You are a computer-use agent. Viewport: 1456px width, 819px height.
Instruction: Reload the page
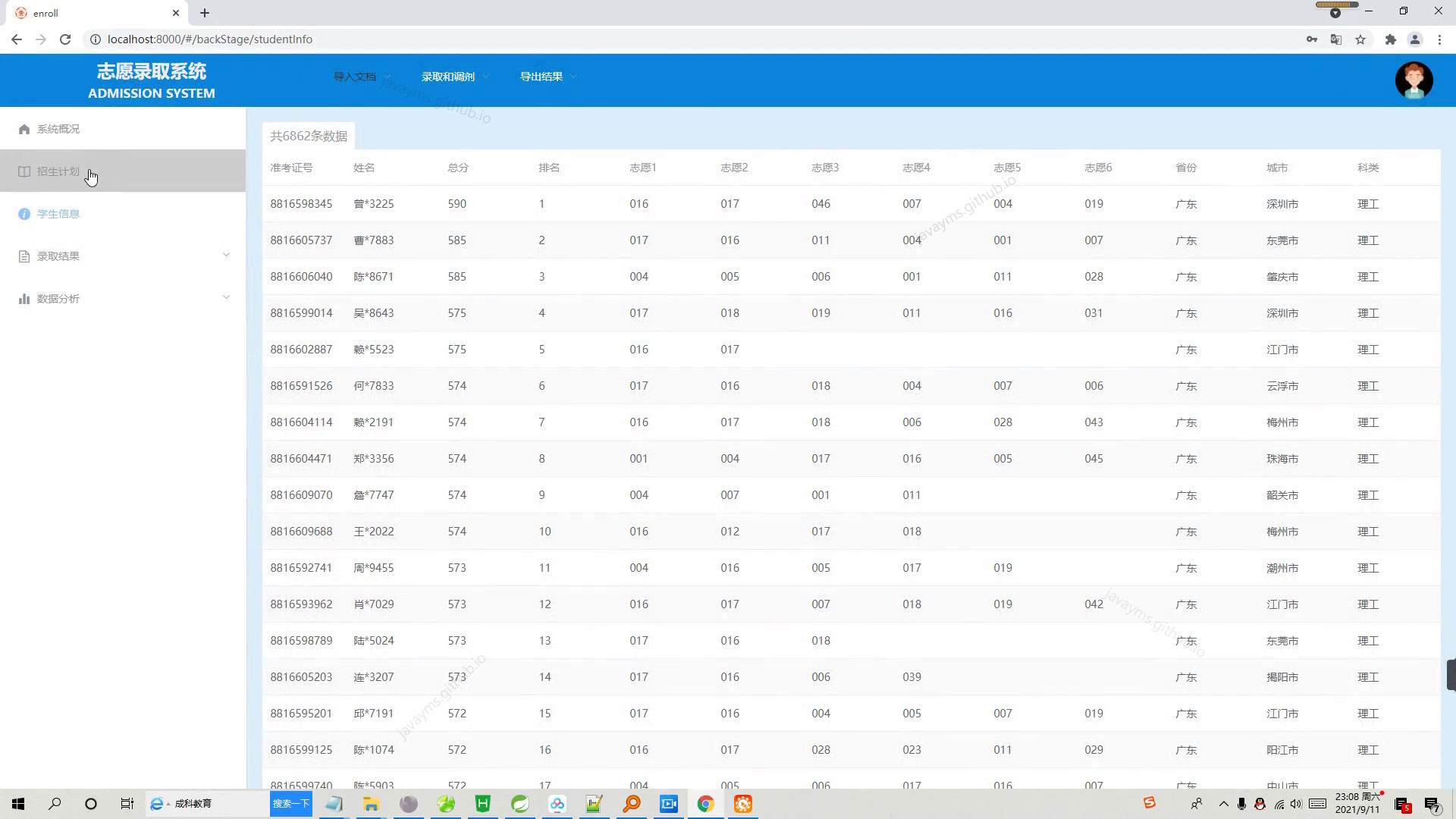point(65,39)
